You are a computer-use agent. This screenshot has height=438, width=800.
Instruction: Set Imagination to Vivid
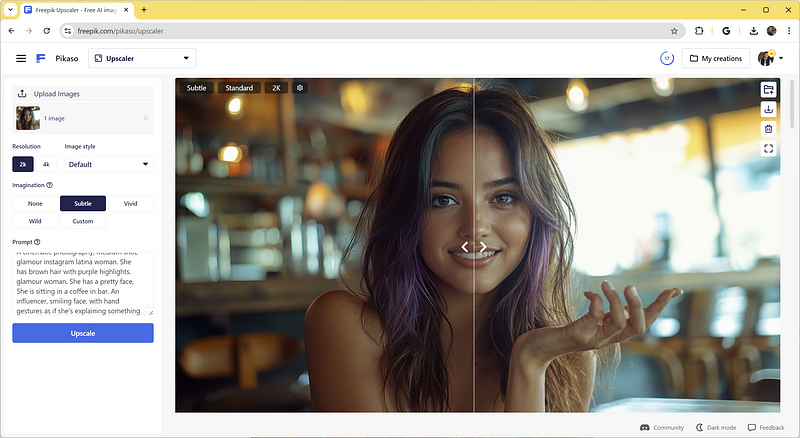pos(131,203)
